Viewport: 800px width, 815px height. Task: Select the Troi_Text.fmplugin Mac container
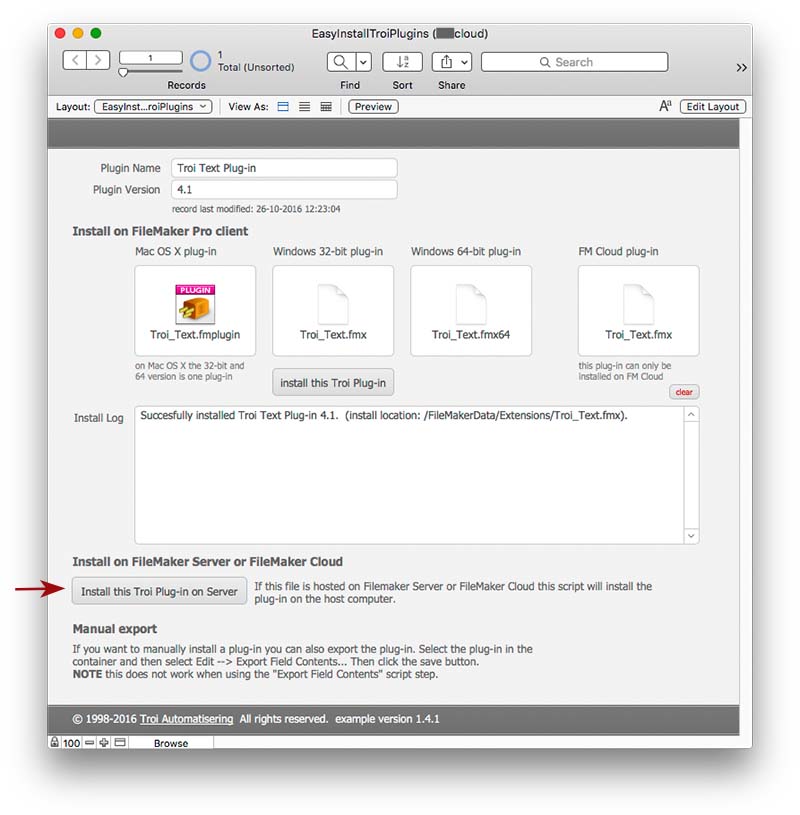(195, 311)
